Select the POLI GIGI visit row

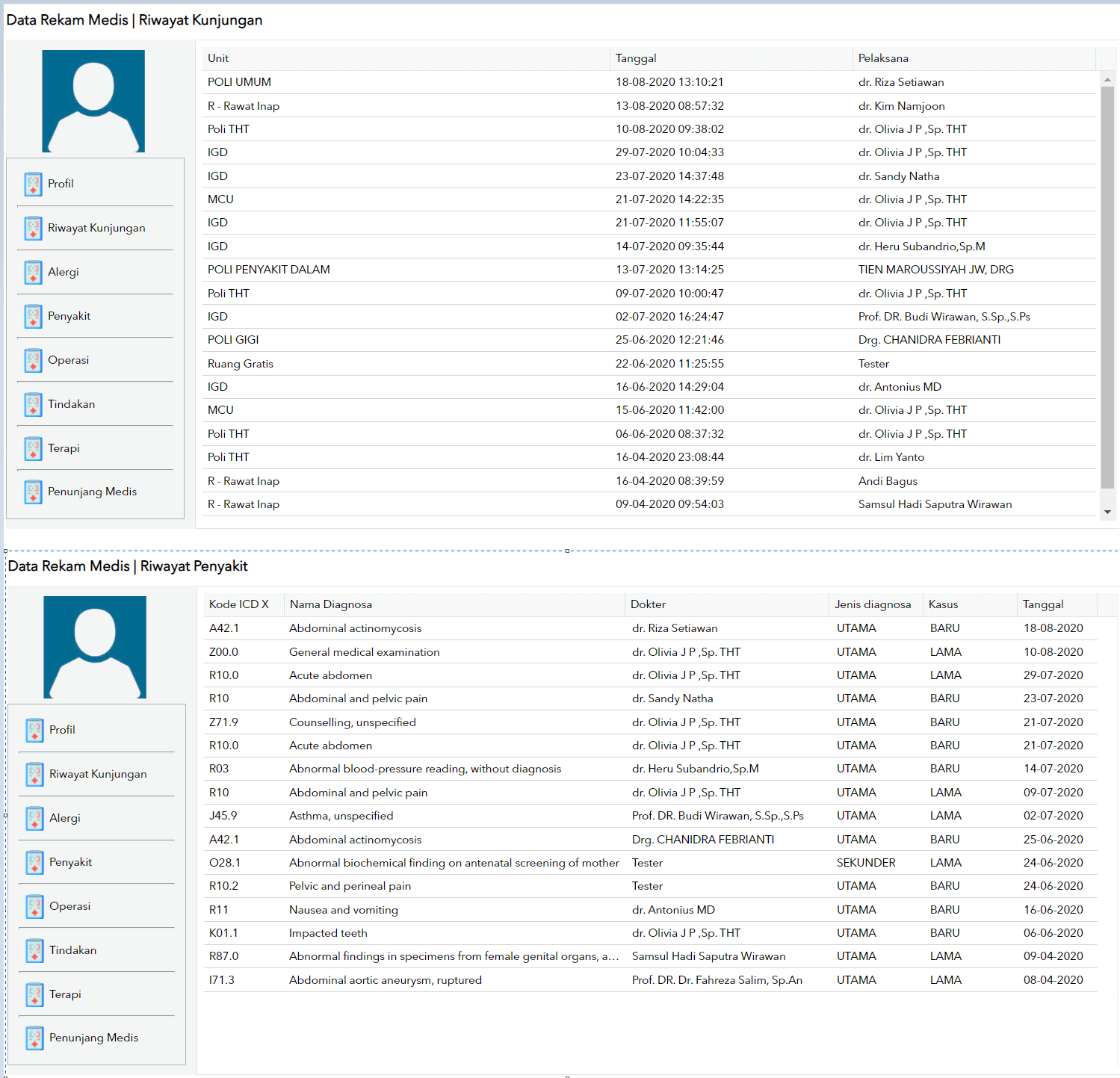(x=649, y=340)
